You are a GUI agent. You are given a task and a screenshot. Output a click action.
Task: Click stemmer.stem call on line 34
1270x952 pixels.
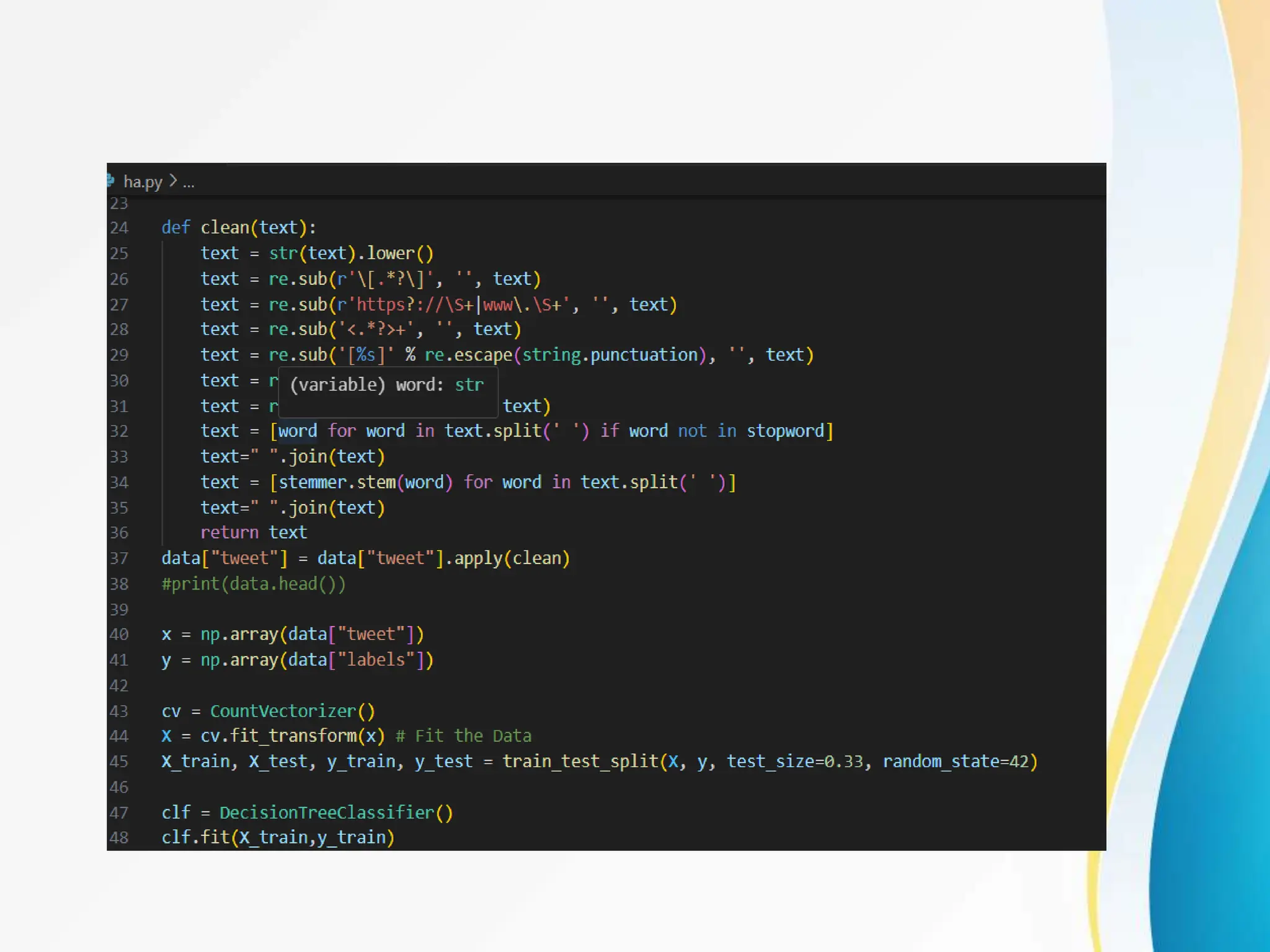point(336,482)
